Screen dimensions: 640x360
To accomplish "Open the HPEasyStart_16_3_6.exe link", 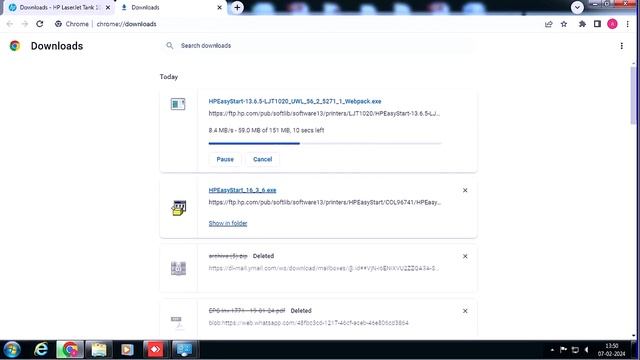I will point(242,190).
